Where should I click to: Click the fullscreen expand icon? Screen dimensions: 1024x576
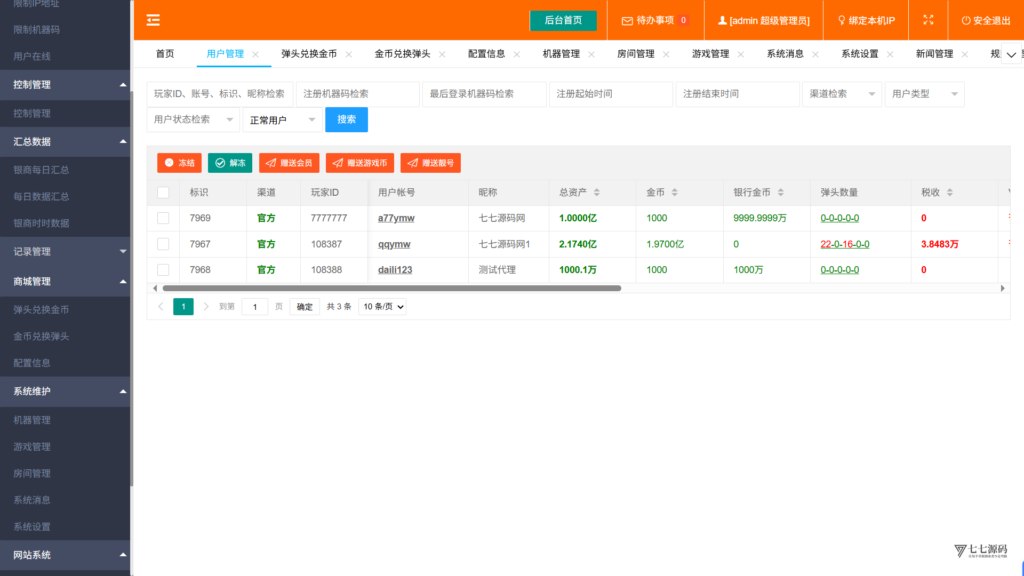[928, 20]
